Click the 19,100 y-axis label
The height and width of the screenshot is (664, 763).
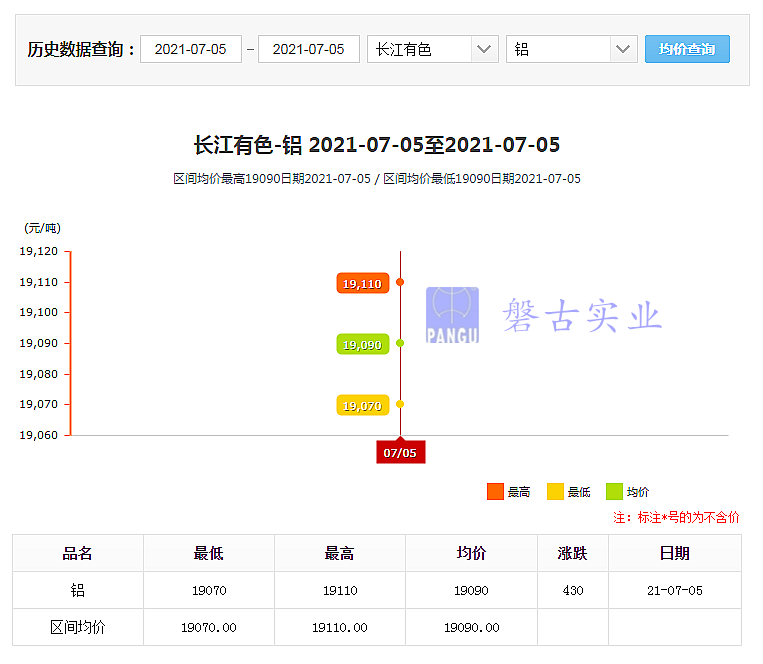(38, 312)
